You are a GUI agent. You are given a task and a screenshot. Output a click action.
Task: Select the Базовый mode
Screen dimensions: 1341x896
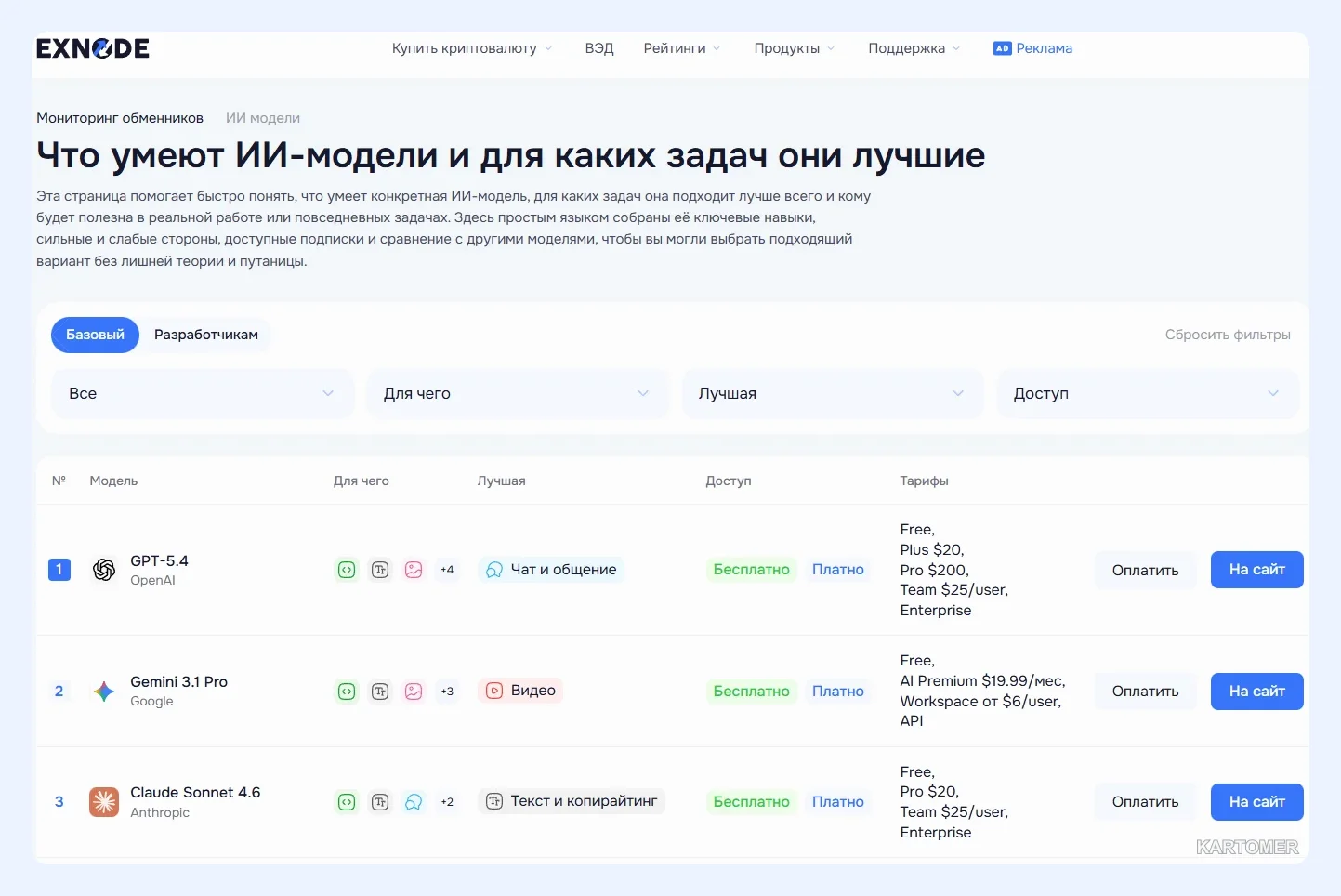pyautogui.click(x=95, y=335)
